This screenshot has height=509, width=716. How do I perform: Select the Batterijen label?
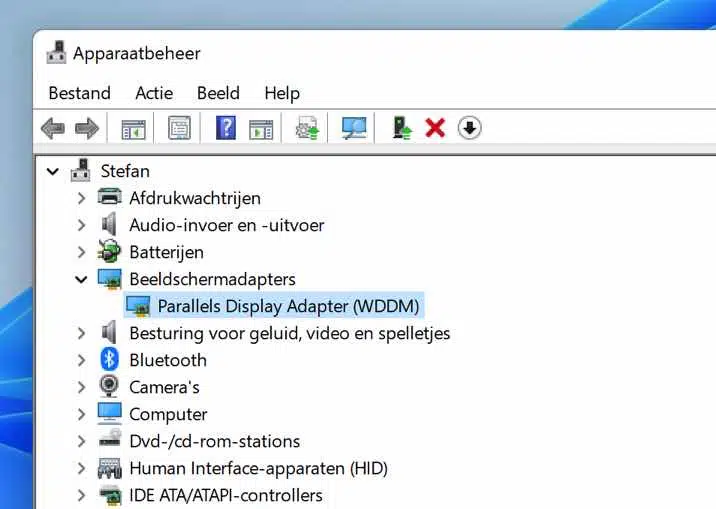tap(166, 252)
